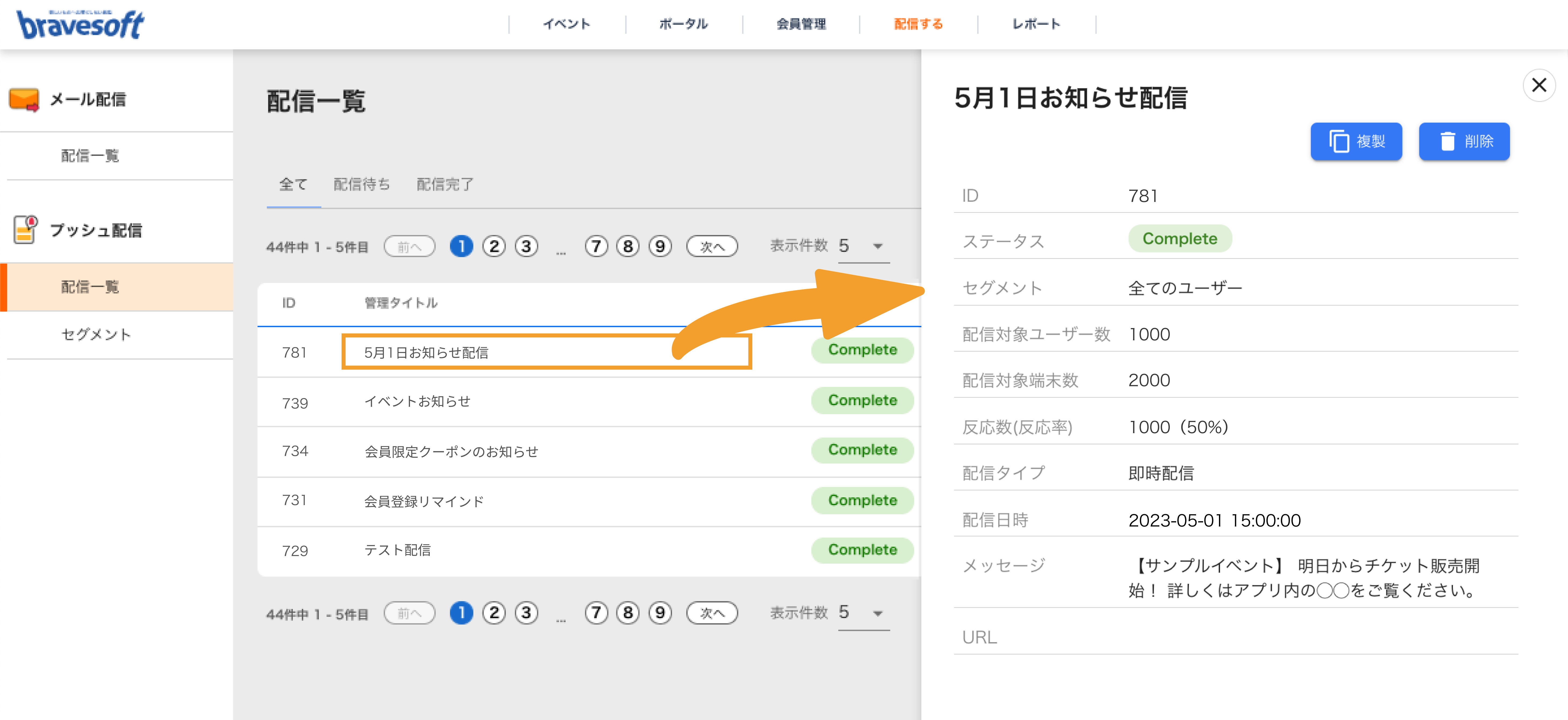Open the 会員限定クーポンのお知らせ row

point(589,451)
